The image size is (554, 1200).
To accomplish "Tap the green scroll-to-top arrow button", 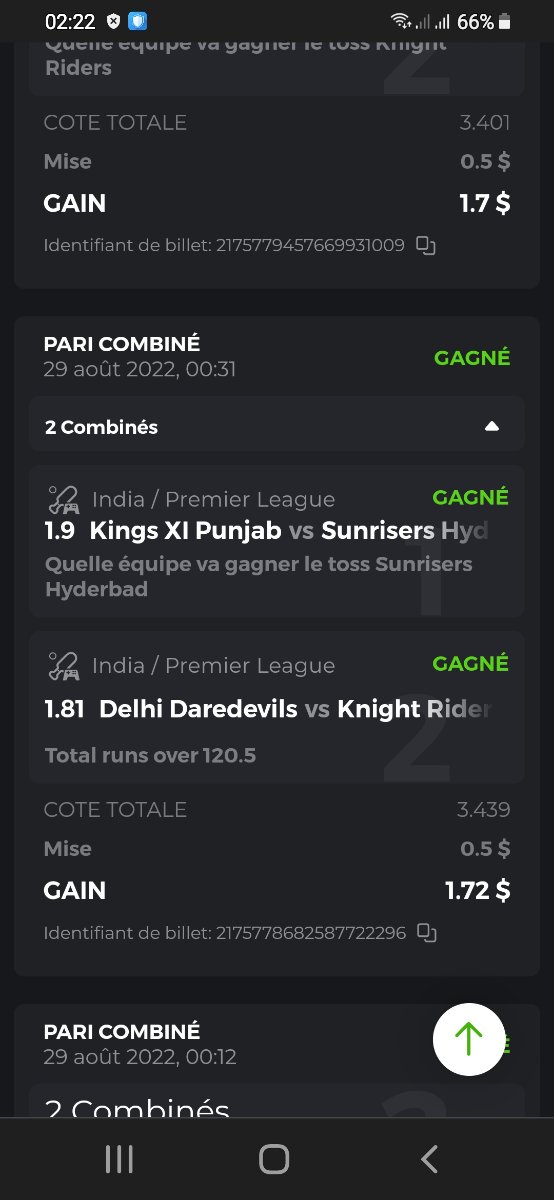I will point(469,1040).
